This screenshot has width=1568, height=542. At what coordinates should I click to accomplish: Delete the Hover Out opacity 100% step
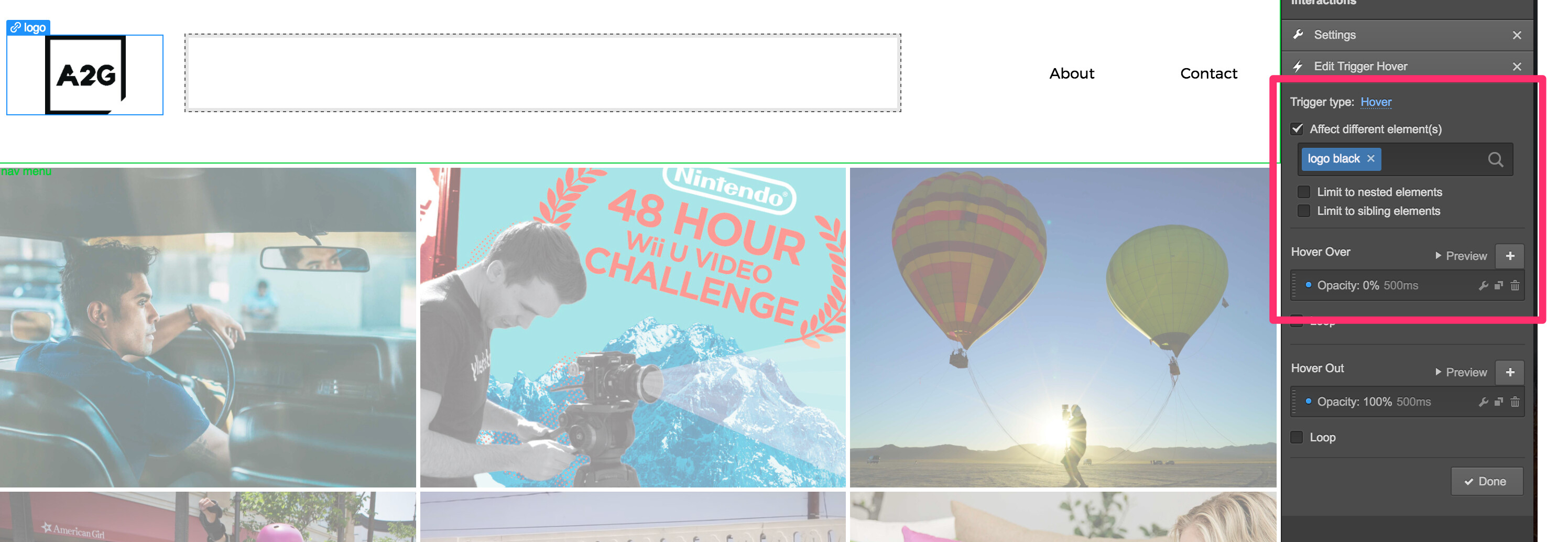(1515, 402)
